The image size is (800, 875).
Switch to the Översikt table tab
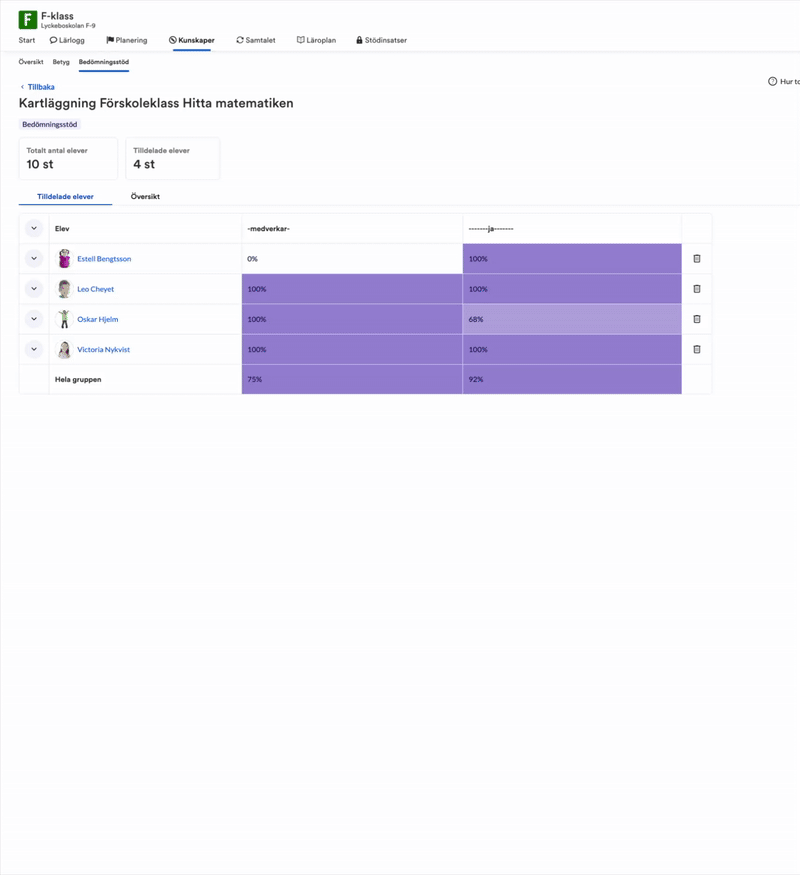[x=145, y=196]
